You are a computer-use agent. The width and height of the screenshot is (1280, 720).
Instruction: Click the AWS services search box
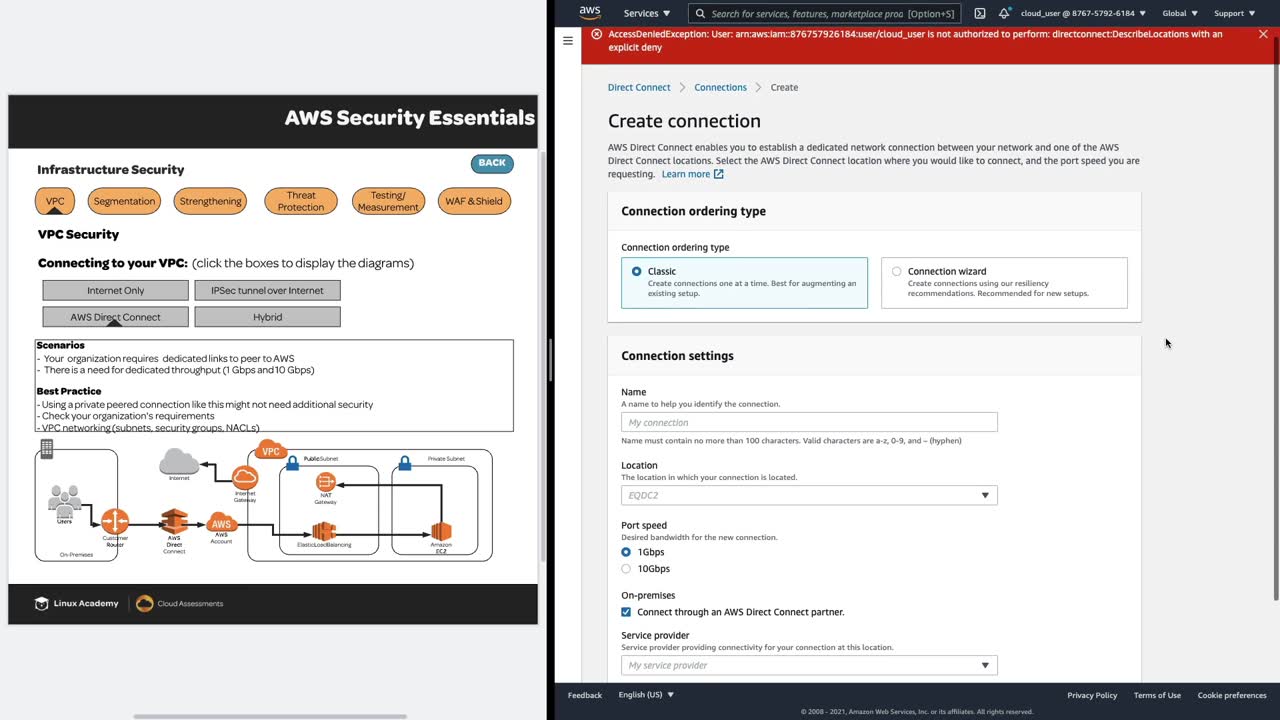pos(825,13)
